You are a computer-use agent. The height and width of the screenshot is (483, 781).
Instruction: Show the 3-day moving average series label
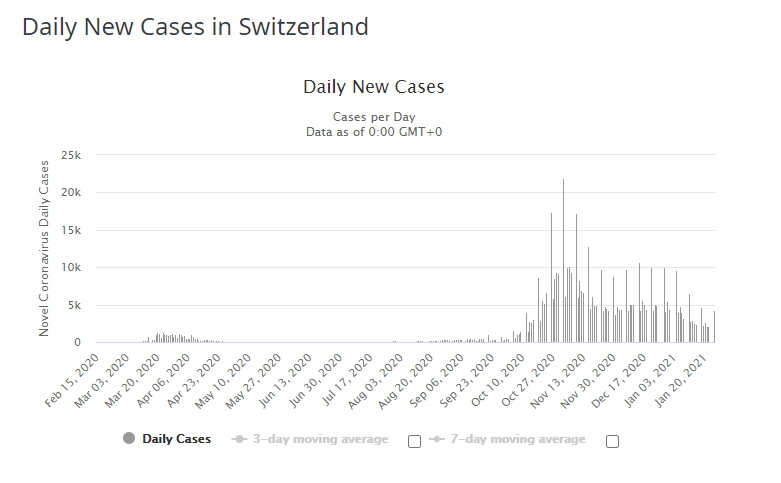click(x=319, y=439)
